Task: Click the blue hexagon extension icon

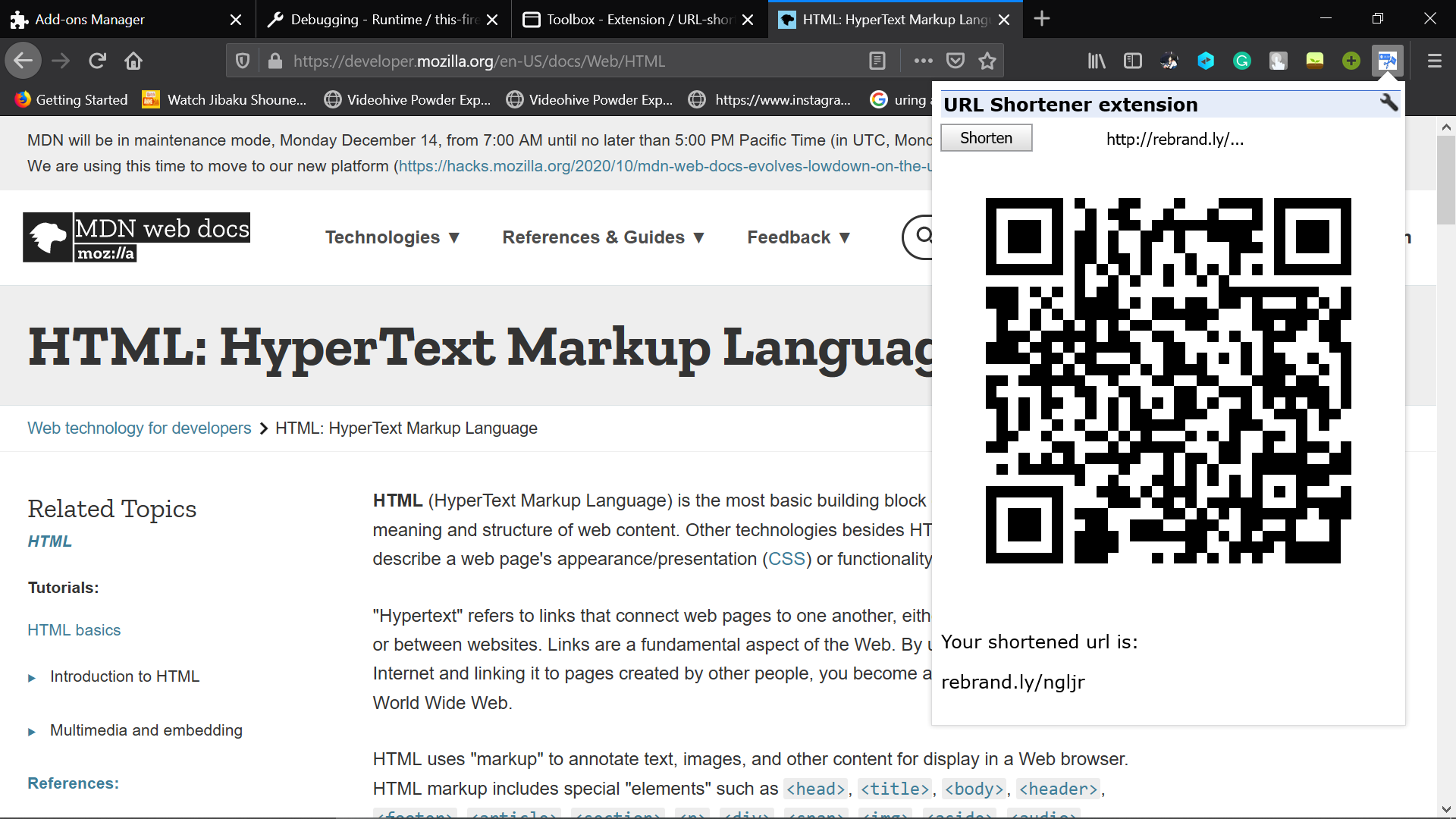Action: pos(1206,61)
